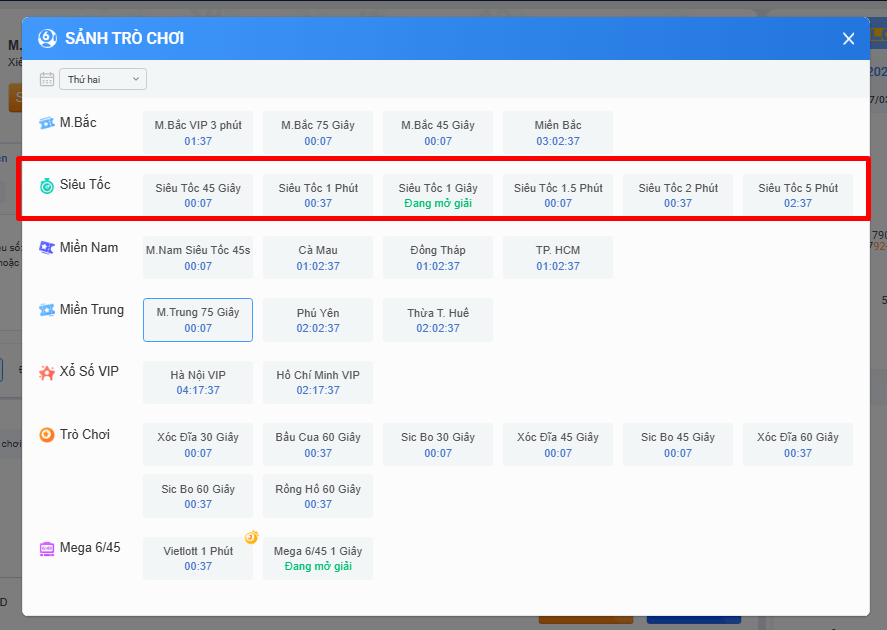Click the calendar icon beside the day selector
This screenshot has width=887, height=630.
coord(47,79)
